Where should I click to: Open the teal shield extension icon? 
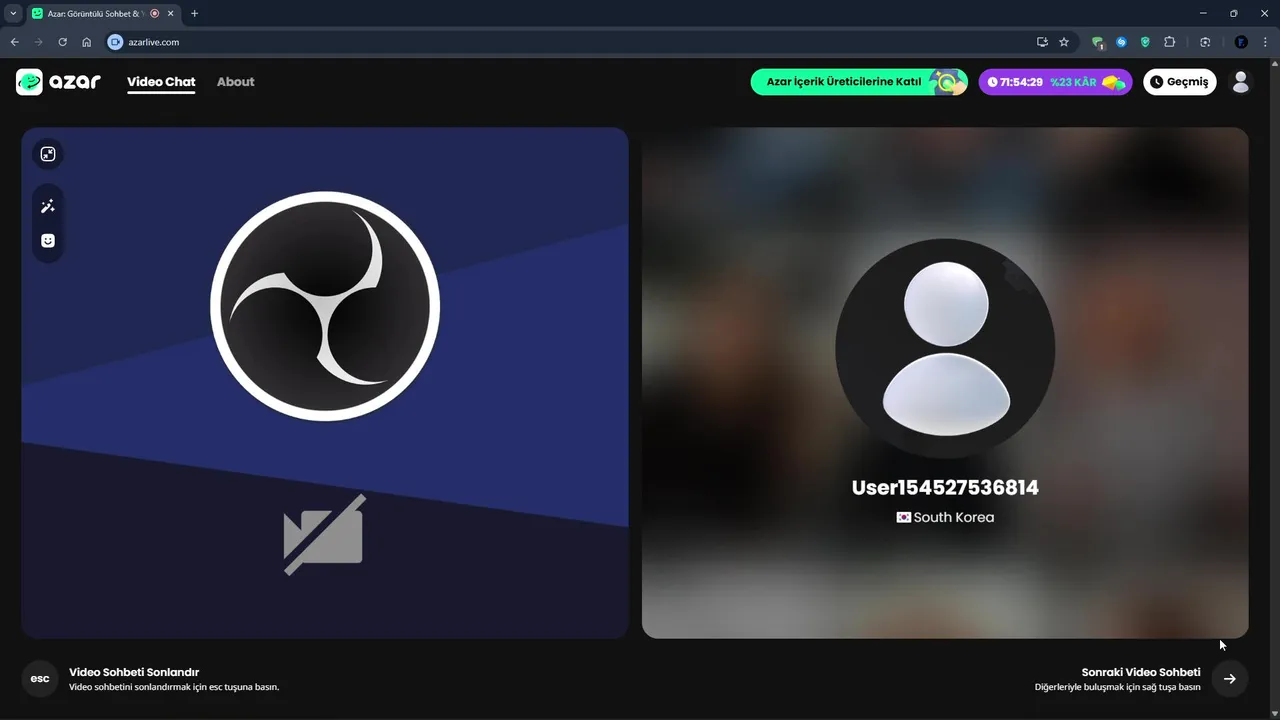[x=1145, y=42]
